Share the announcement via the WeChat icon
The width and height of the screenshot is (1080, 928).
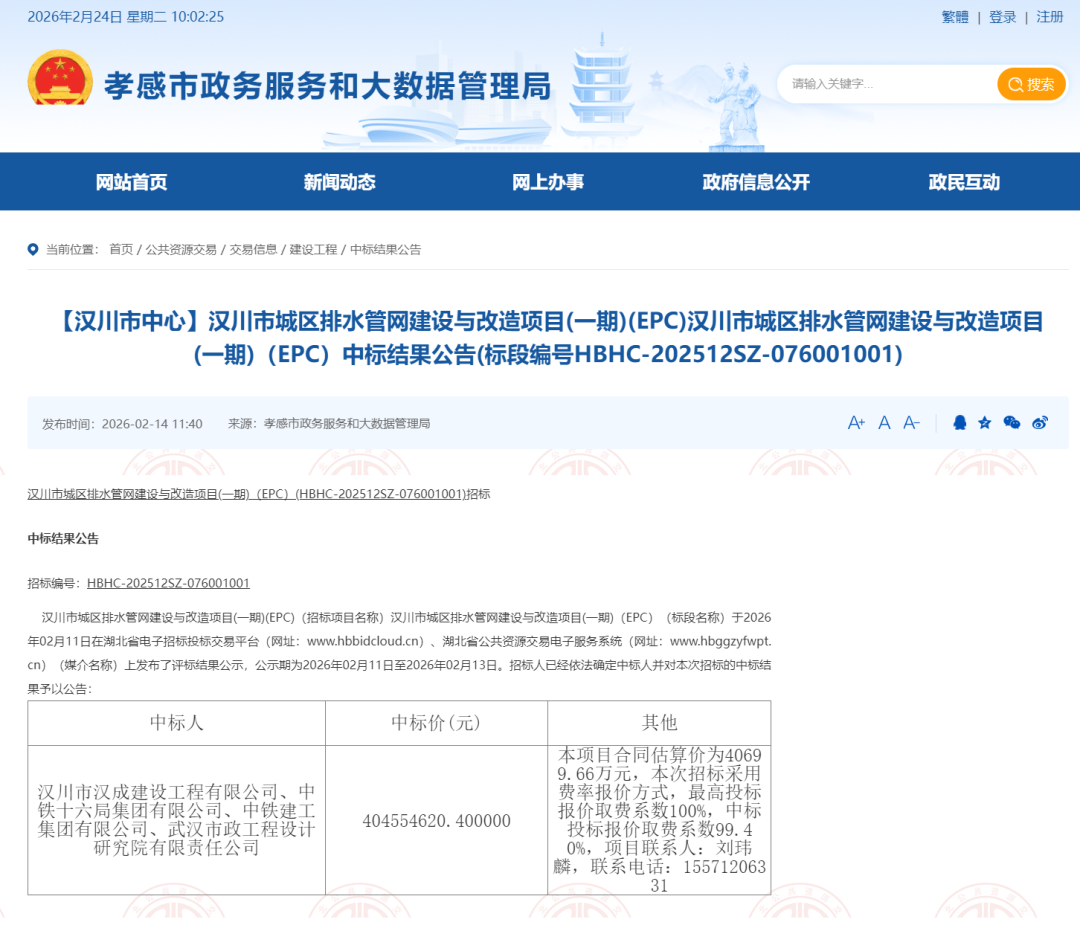pos(1012,423)
